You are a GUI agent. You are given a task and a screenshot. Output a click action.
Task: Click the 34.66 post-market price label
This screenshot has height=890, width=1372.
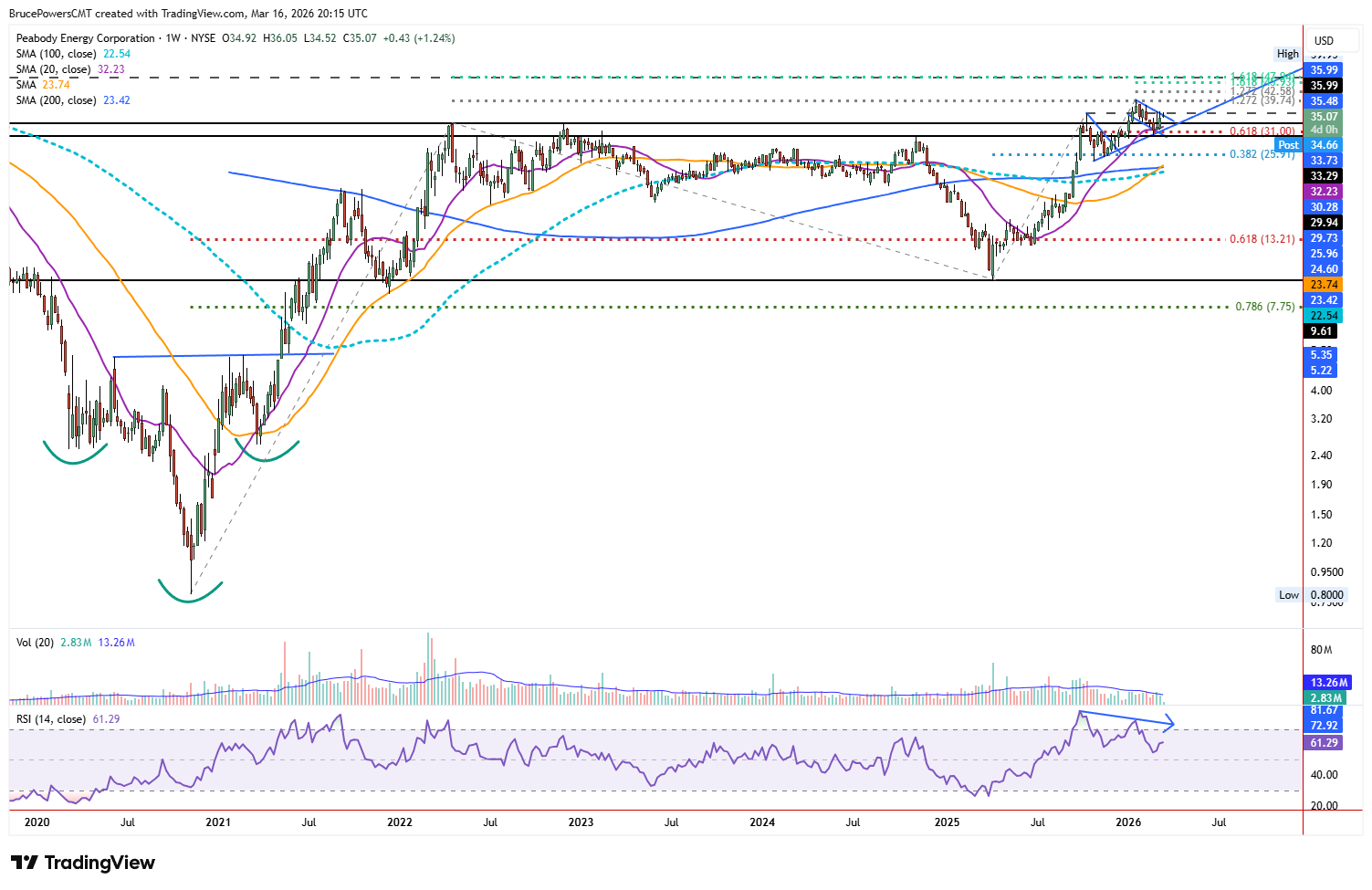click(x=1324, y=145)
